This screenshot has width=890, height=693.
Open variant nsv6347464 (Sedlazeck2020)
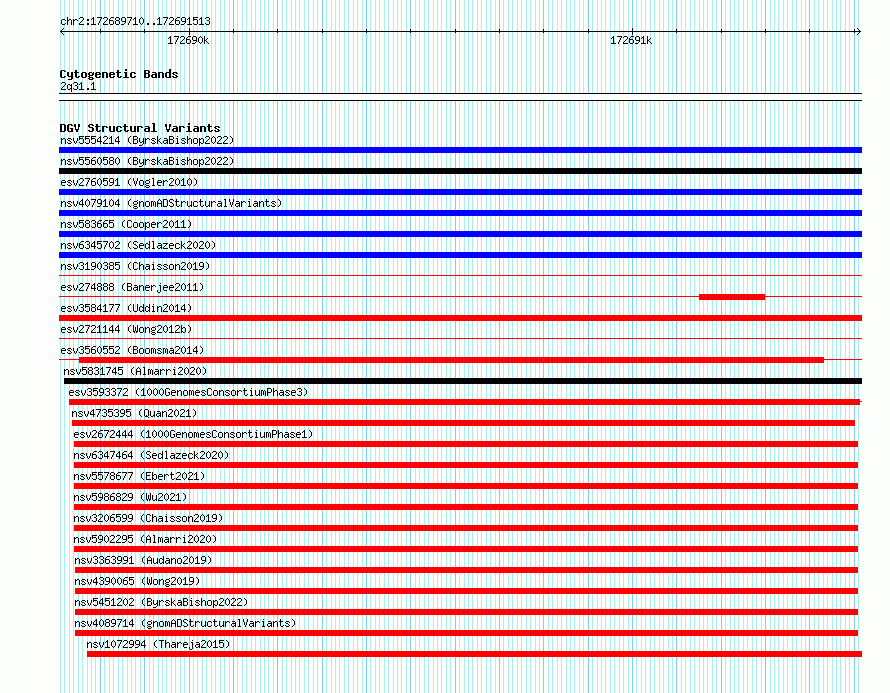[151, 455]
